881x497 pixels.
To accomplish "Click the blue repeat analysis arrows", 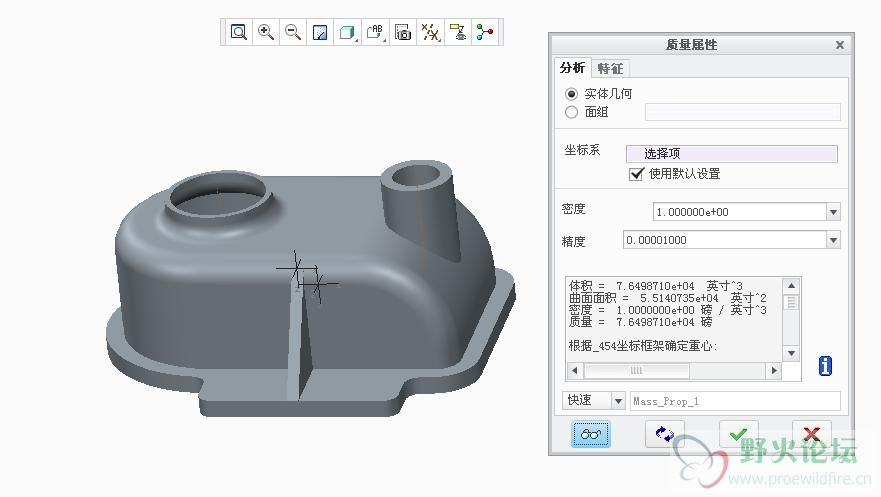I will point(665,434).
